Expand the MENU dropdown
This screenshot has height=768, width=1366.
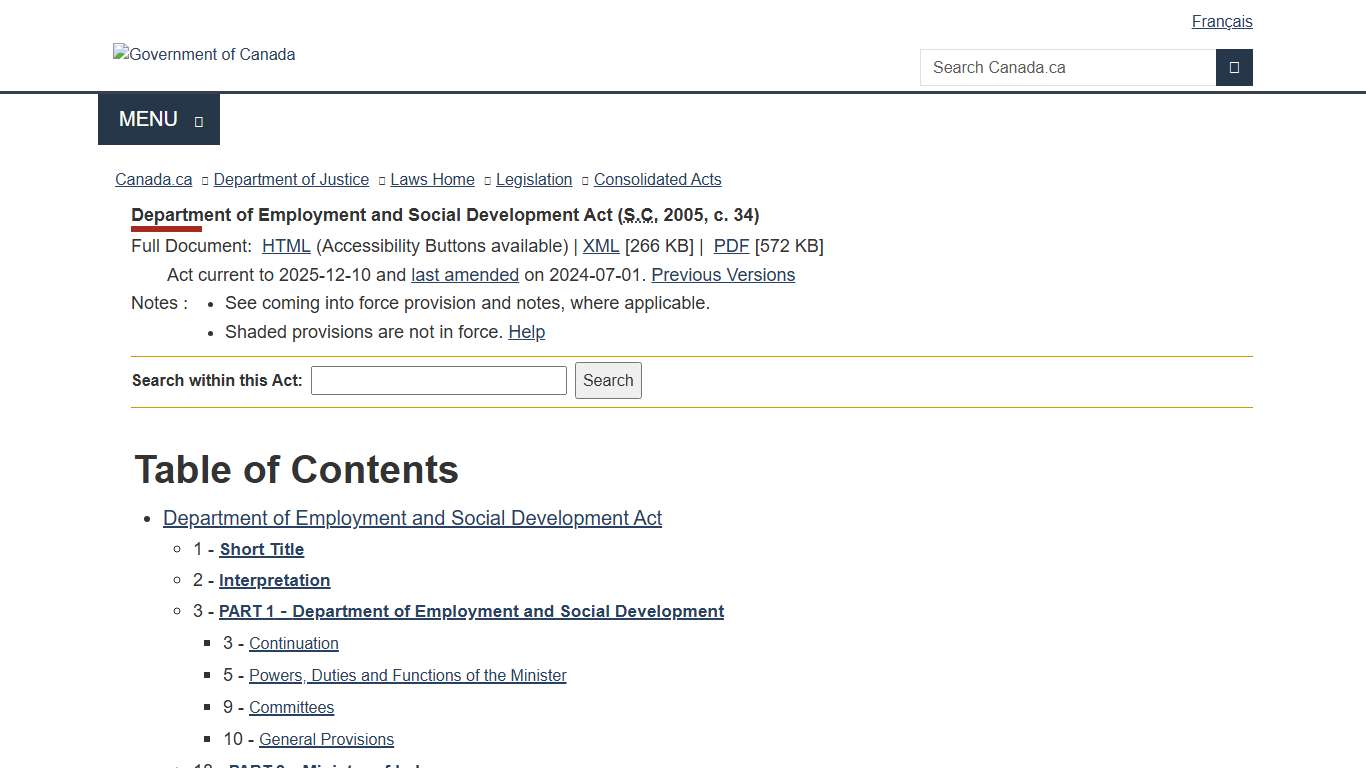point(158,118)
